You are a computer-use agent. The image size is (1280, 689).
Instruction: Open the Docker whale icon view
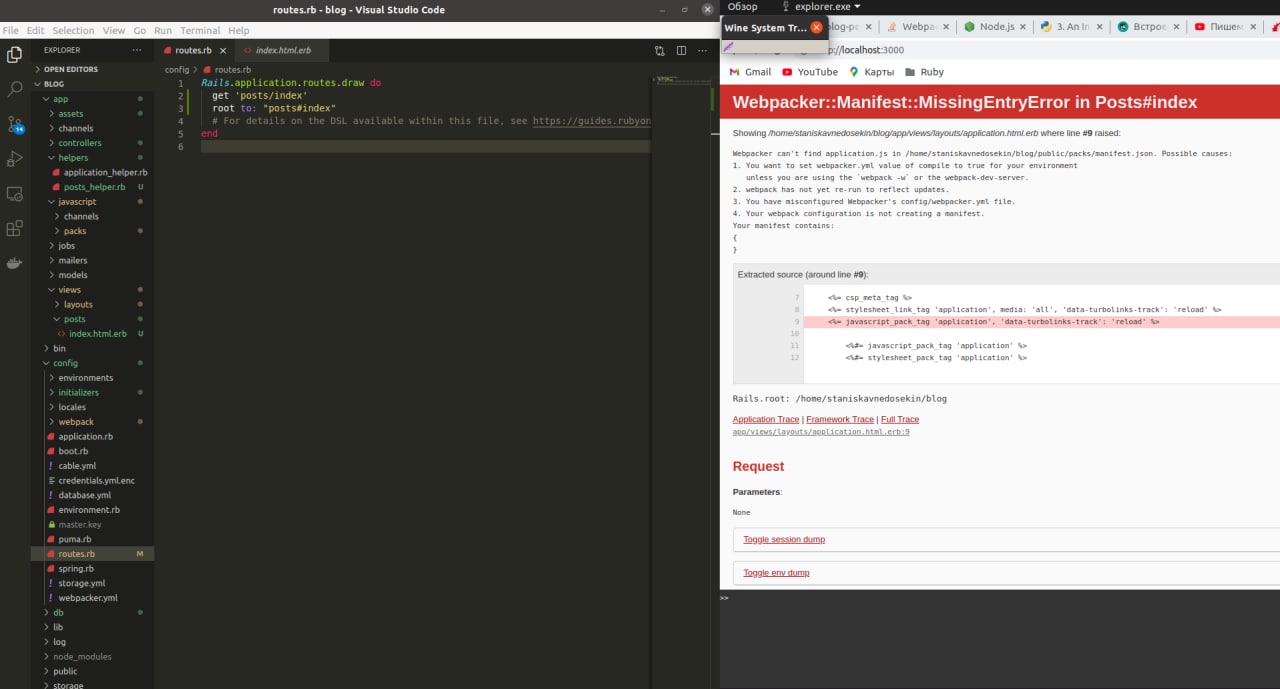coord(15,263)
